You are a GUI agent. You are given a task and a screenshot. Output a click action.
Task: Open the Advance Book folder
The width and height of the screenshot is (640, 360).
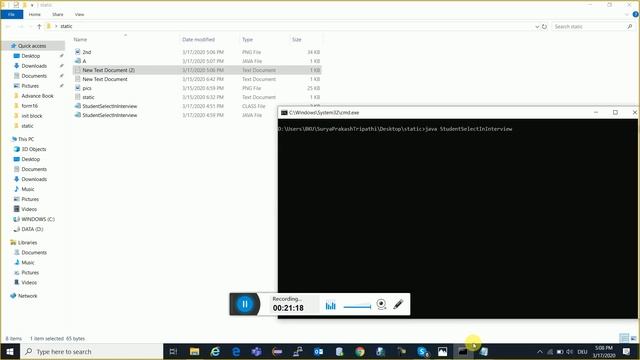(37, 96)
